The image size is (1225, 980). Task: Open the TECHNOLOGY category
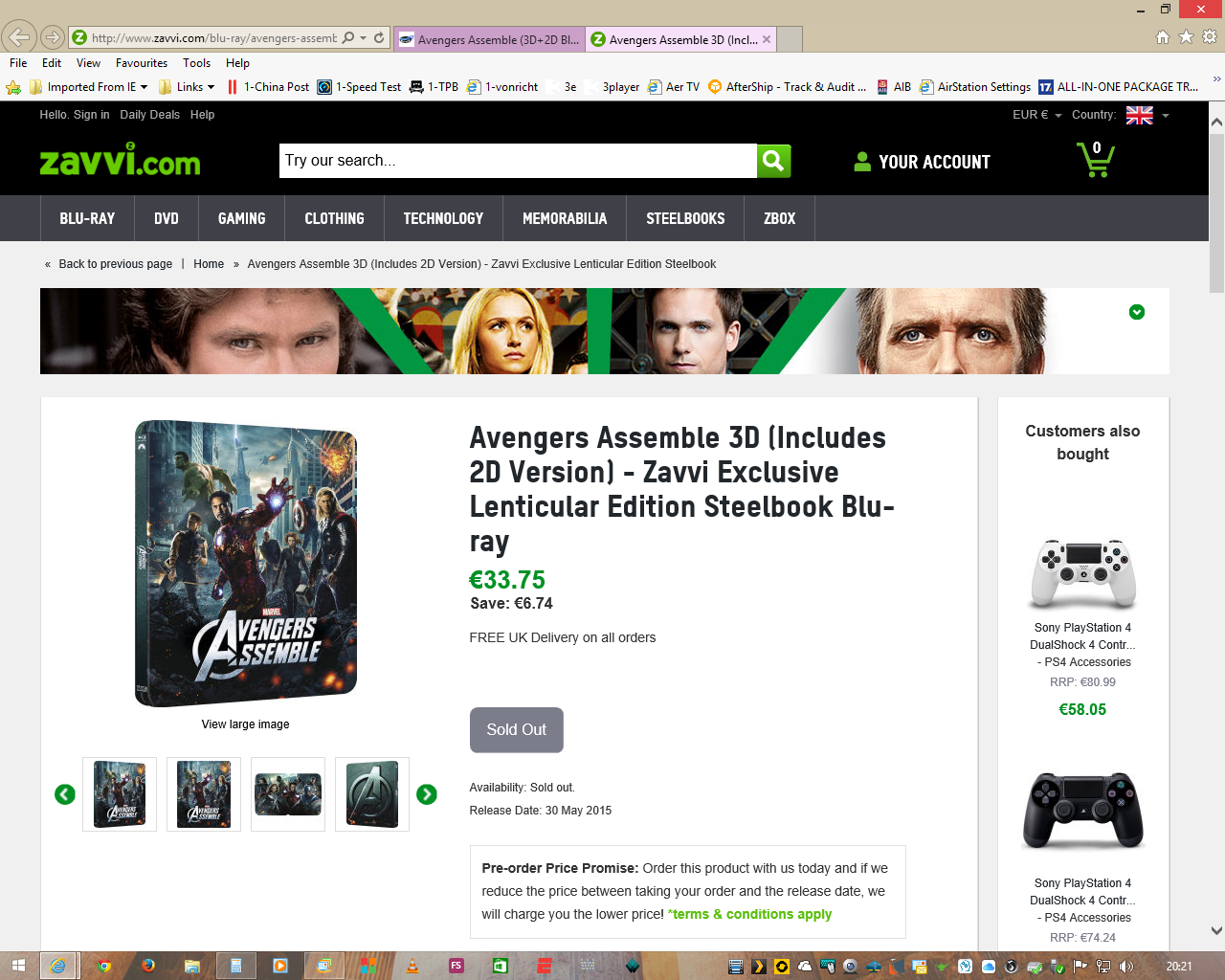click(x=443, y=218)
